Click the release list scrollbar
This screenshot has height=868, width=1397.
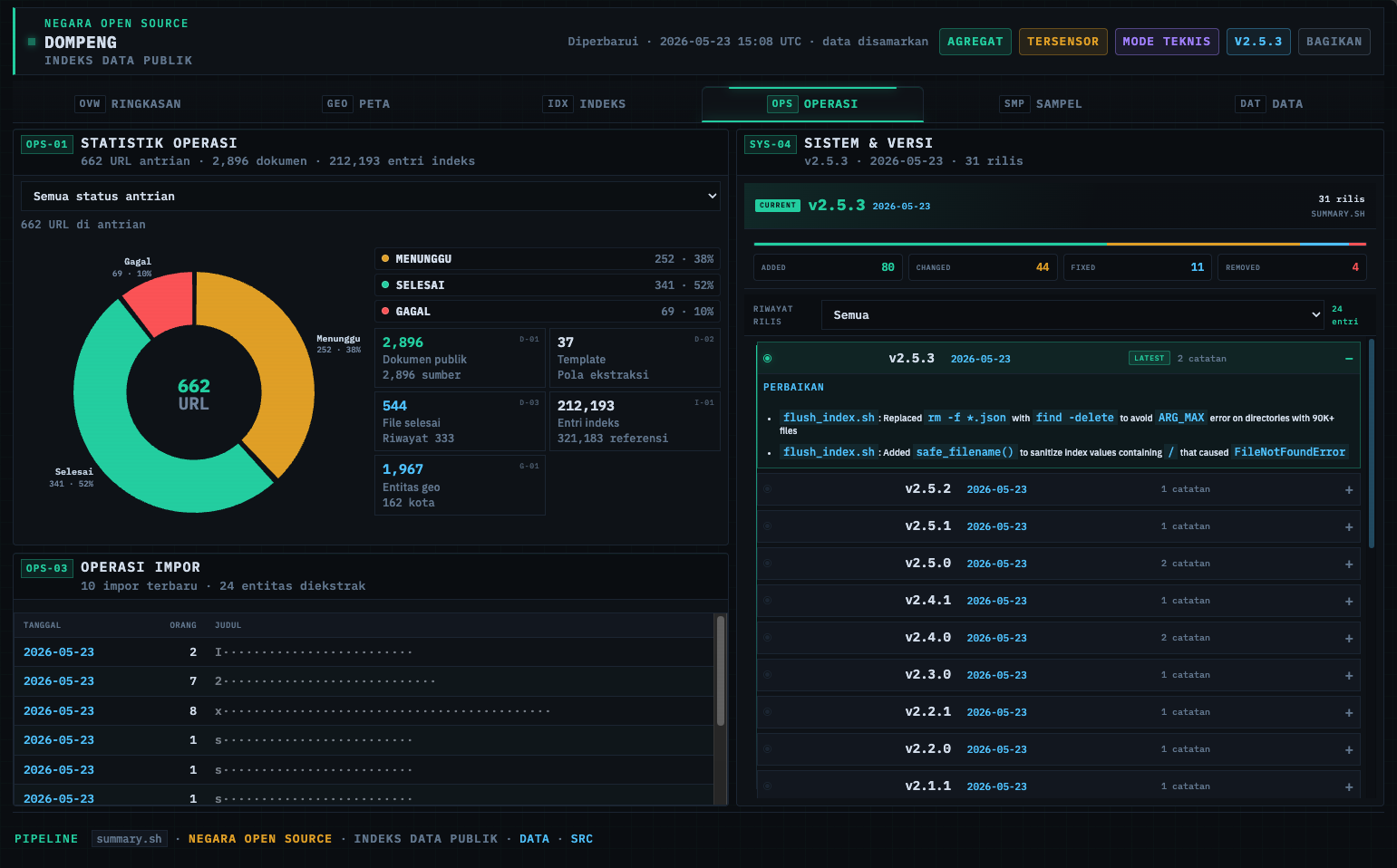(x=1372, y=444)
